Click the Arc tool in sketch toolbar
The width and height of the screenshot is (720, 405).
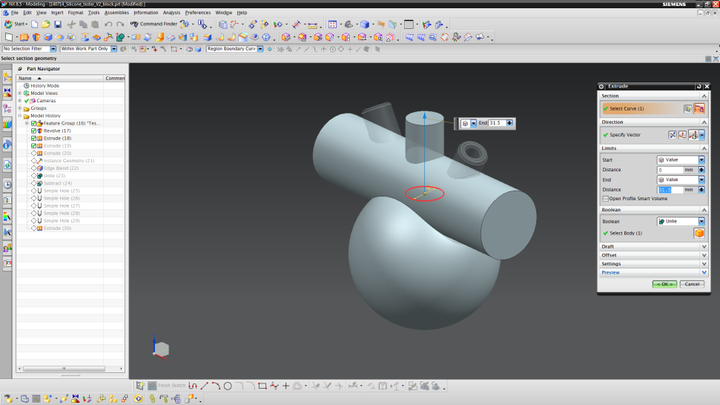click(x=216, y=386)
